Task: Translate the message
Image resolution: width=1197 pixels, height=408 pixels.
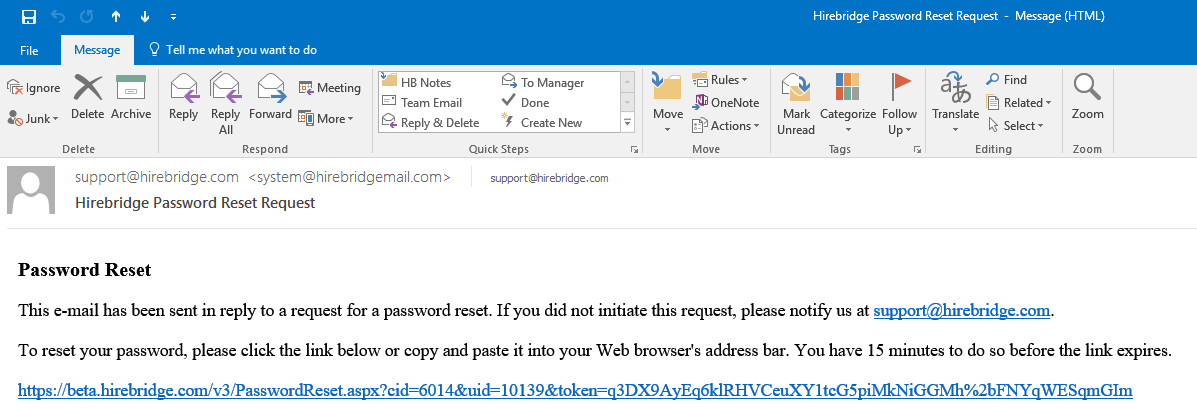Action: 955,102
